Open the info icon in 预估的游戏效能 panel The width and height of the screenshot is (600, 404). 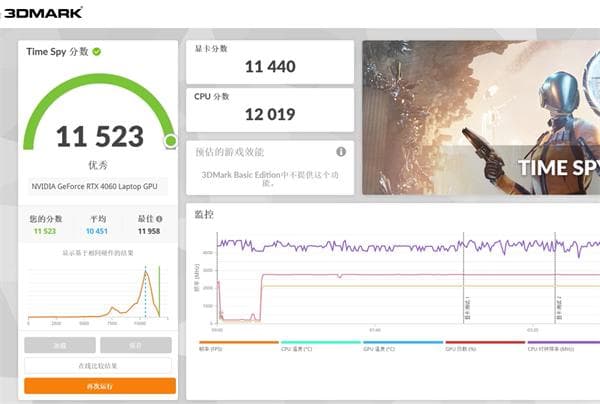[341, 152]
